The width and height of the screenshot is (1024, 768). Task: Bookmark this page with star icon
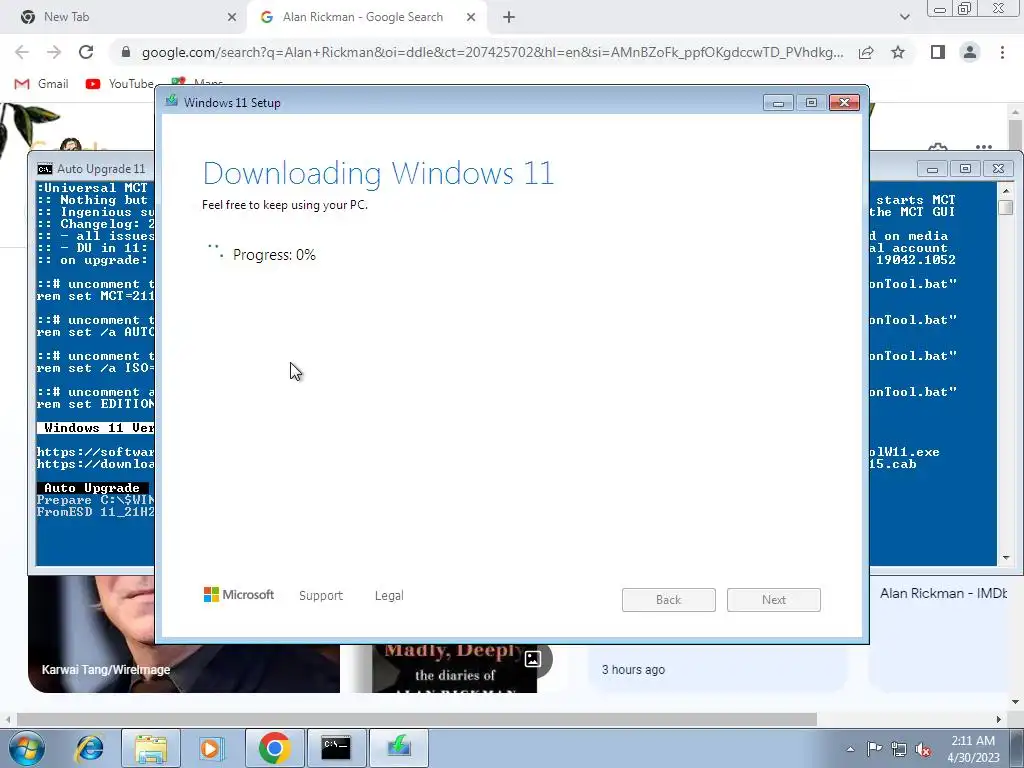pos(898,52)
